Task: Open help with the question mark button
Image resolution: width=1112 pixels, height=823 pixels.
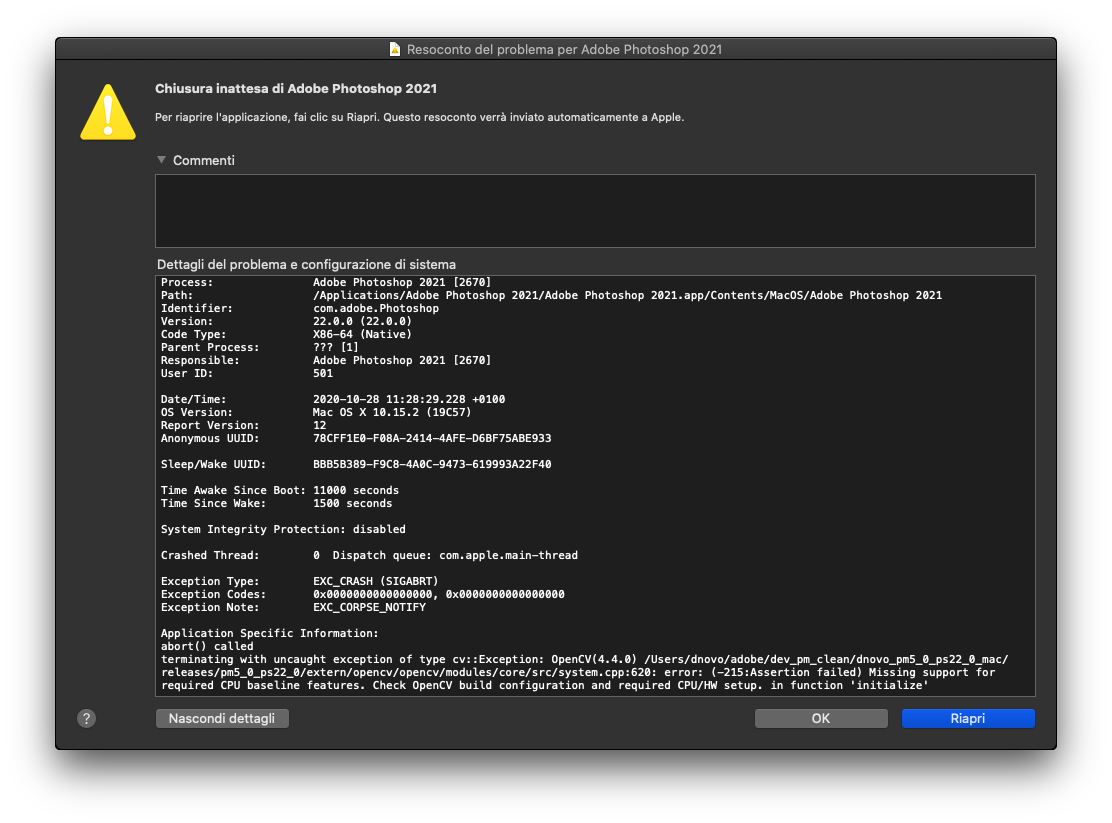Action: (x=87, y=719)
